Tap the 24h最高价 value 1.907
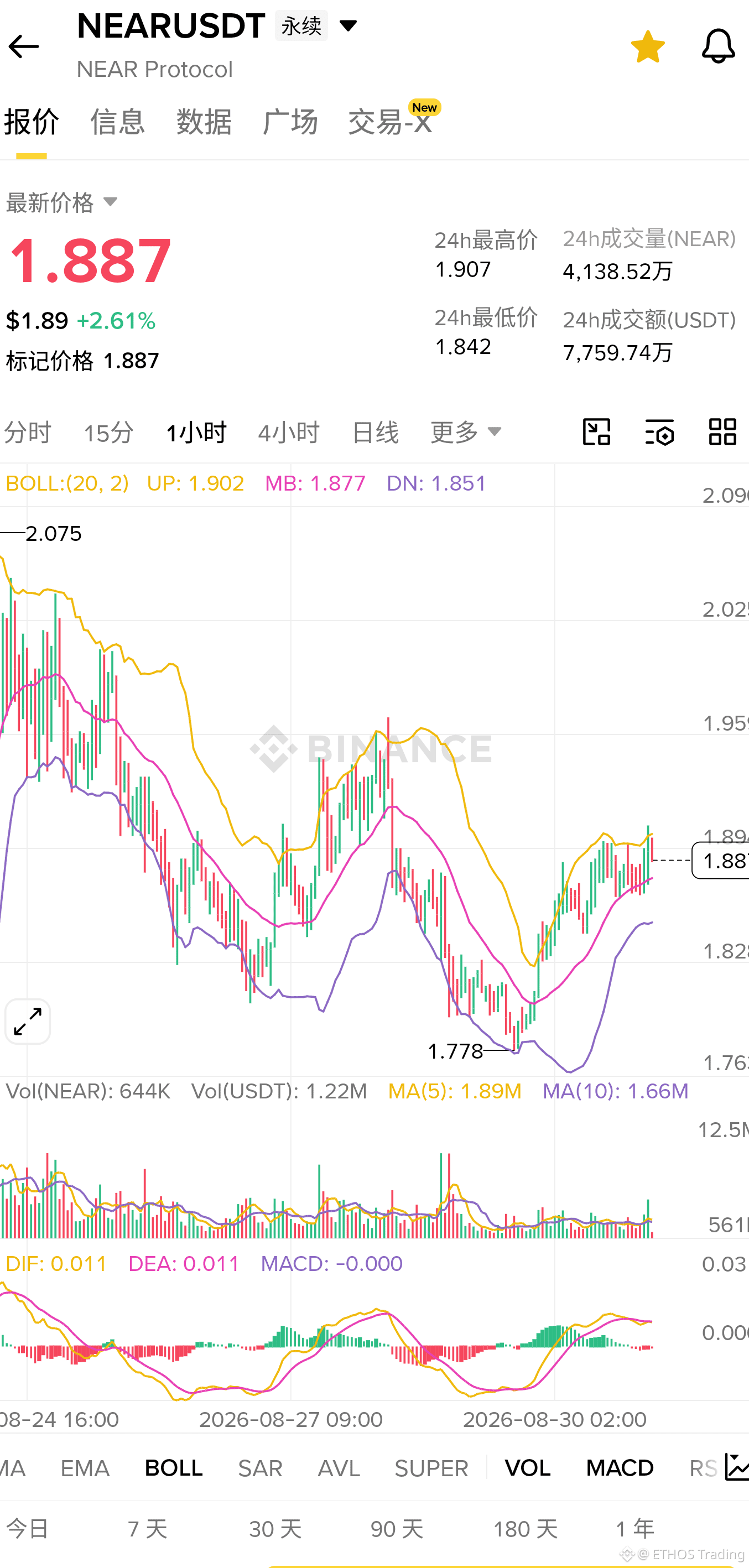 (x=463, y=270)
